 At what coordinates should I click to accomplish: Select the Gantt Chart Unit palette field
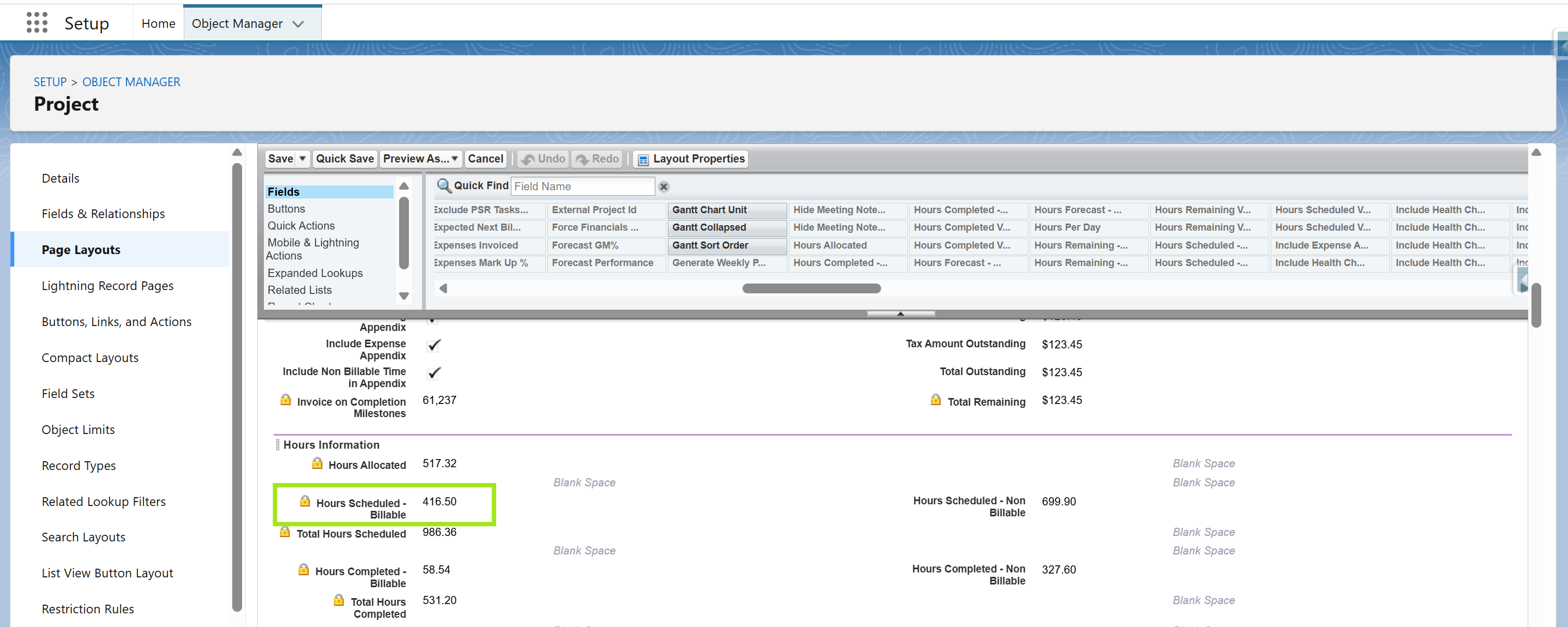point(727,210)
